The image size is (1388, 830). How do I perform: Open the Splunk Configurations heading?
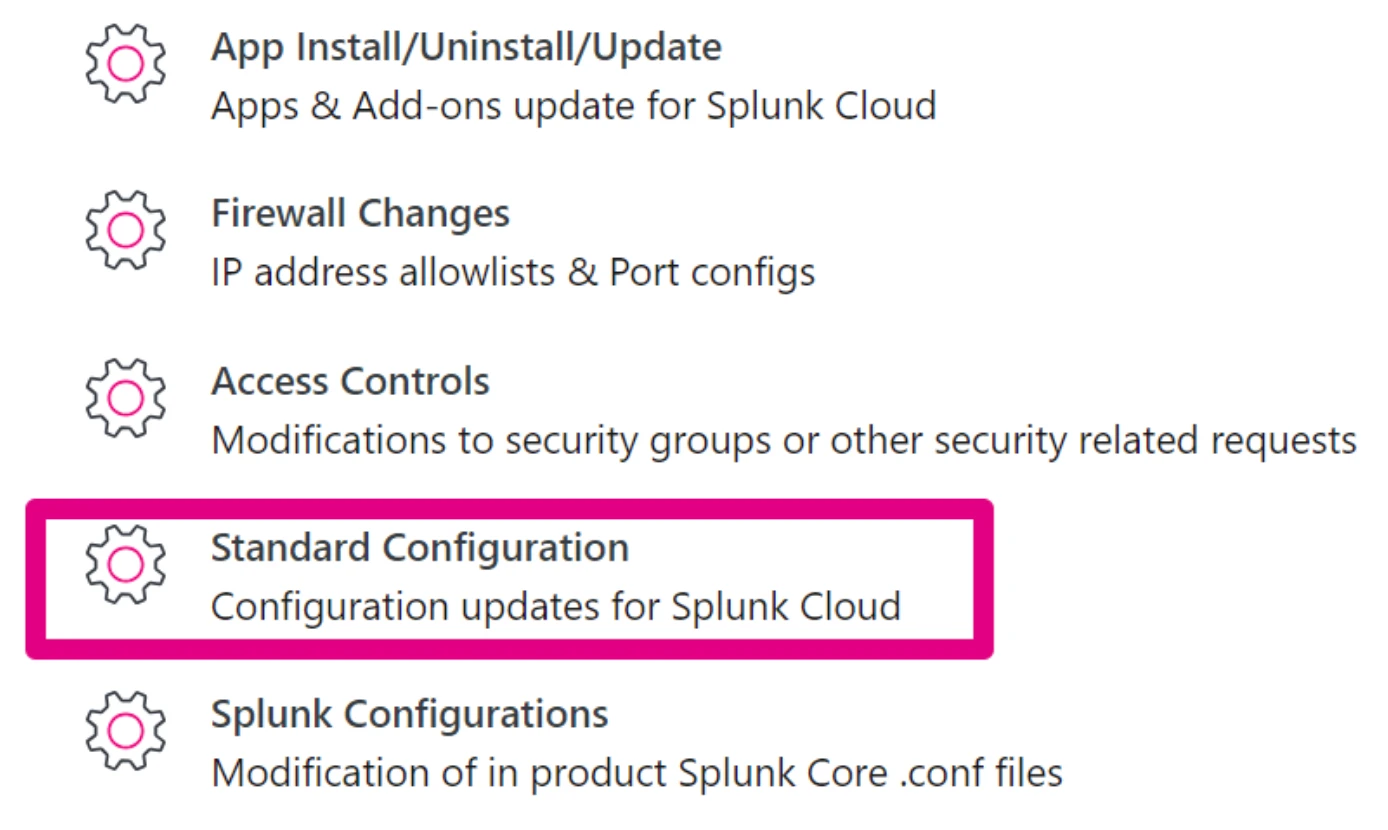409,714
